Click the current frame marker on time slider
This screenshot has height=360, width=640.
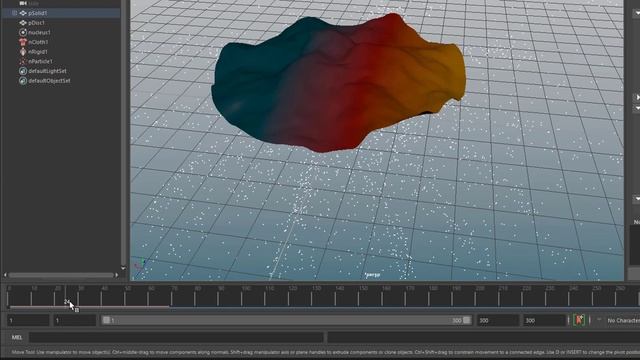66,296
